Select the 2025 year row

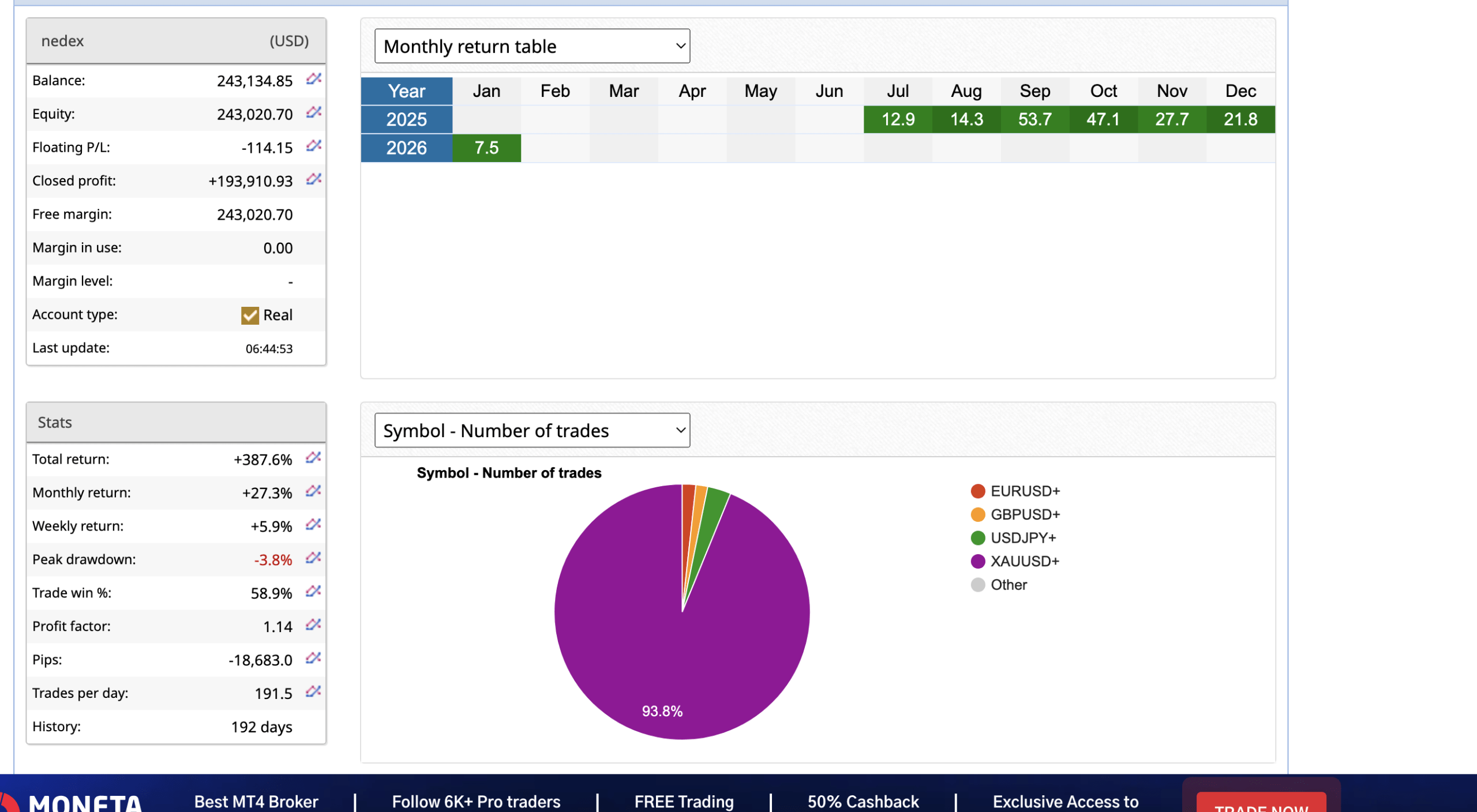click(x=406, y=119)
